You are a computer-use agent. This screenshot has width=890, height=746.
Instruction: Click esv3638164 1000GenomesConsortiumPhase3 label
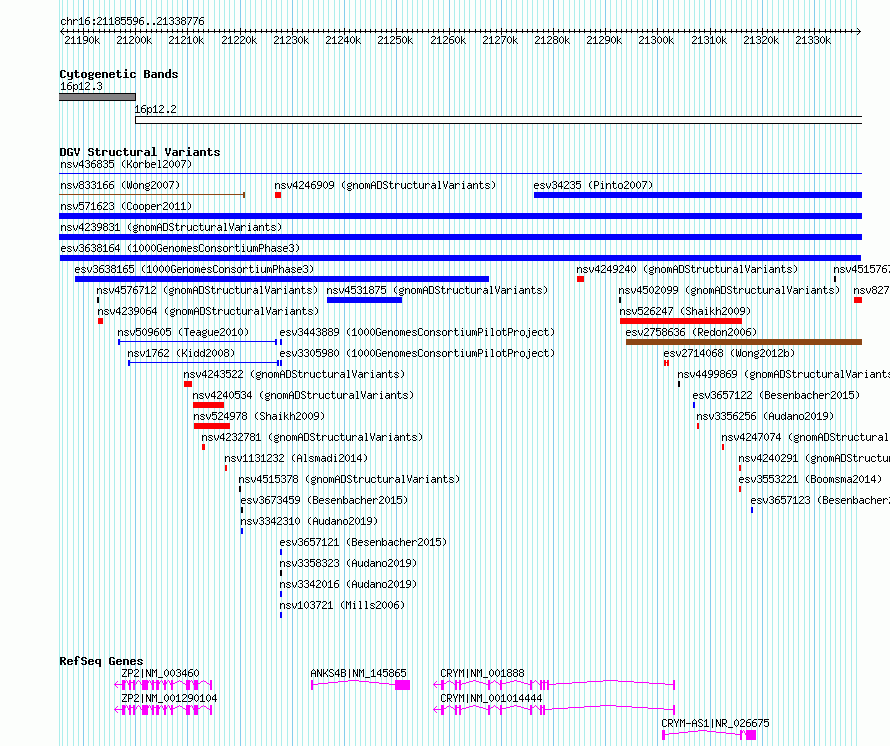point(180,248)
